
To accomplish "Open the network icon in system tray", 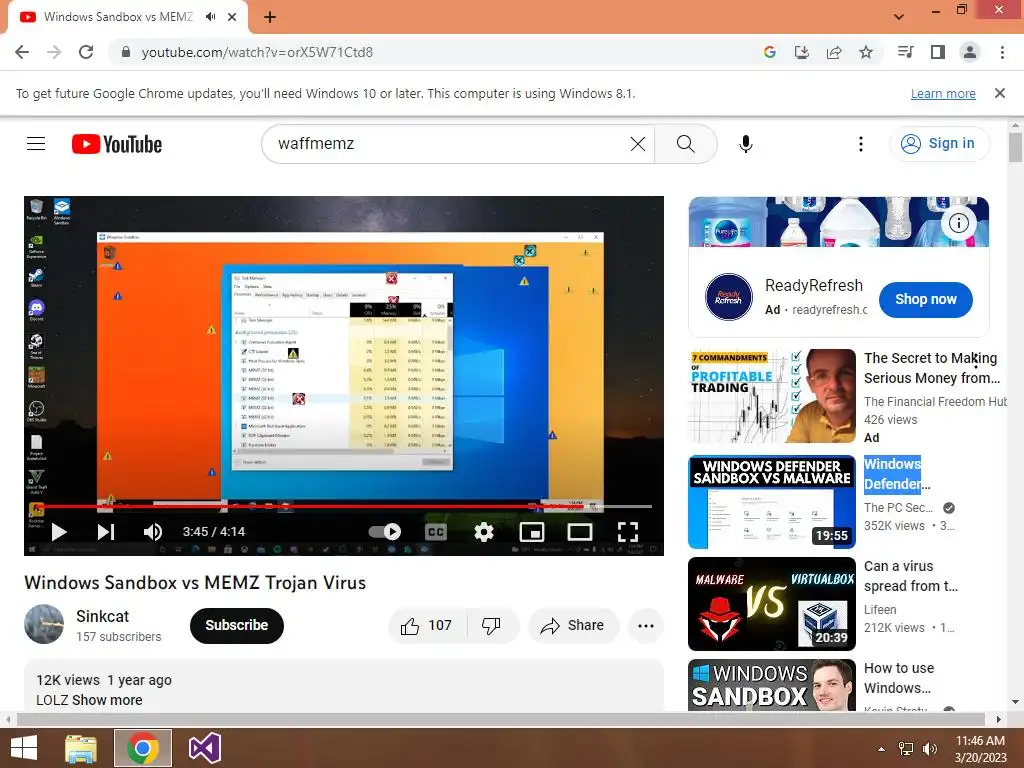I will [906, 749].
